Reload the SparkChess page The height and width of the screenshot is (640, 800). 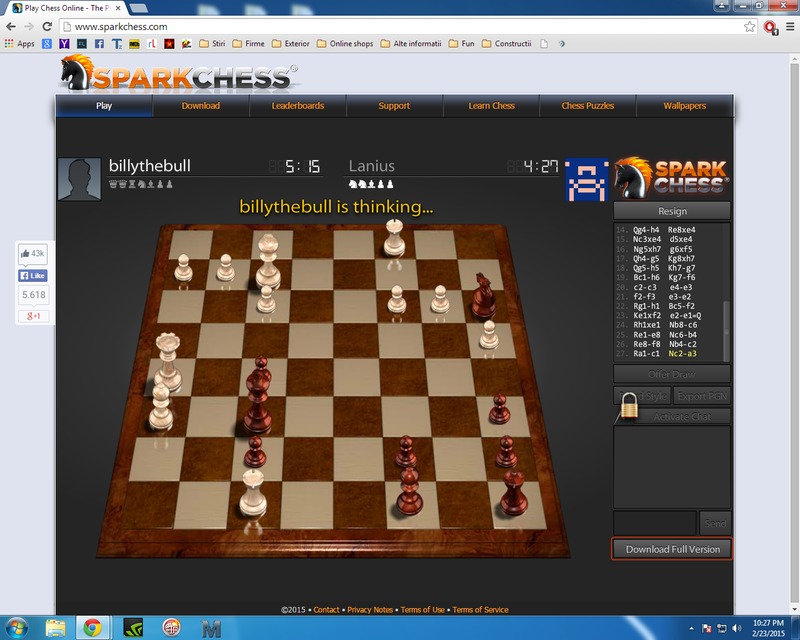47,27
